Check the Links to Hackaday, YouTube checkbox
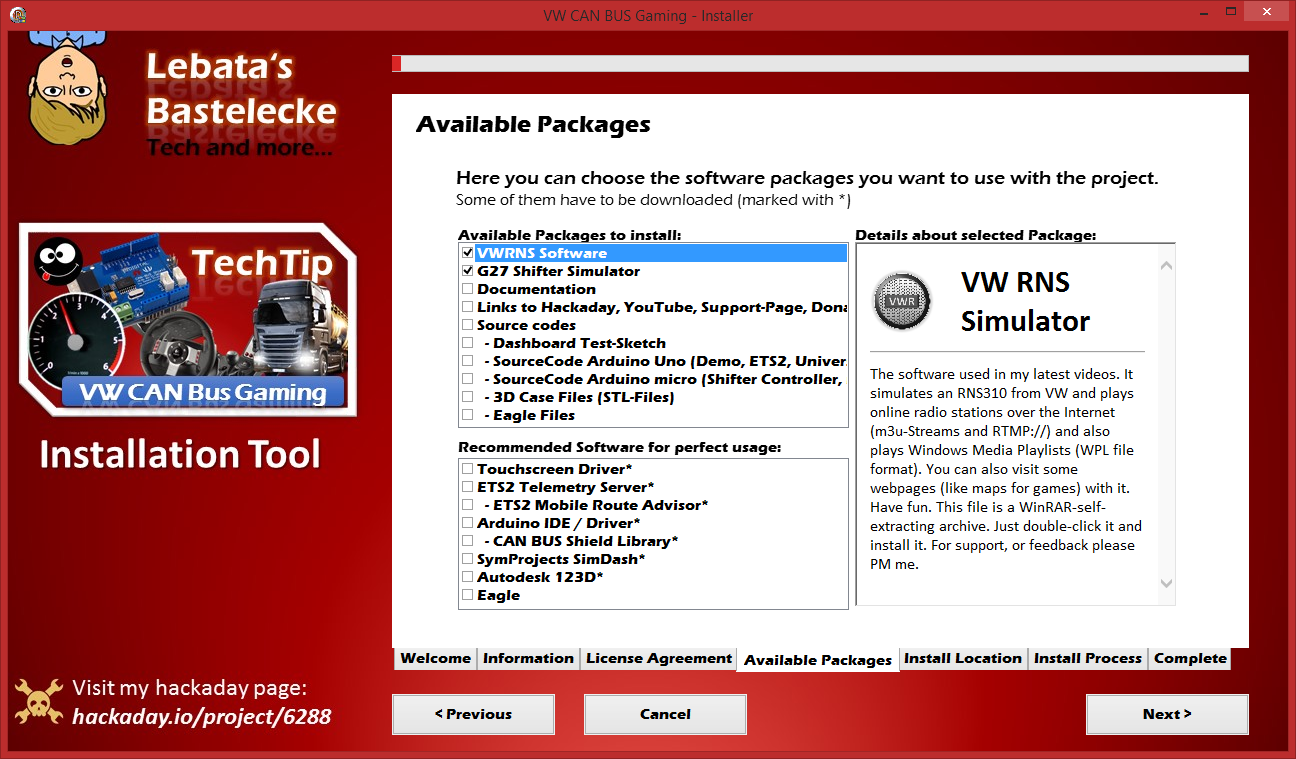 (x=467, y=307)
